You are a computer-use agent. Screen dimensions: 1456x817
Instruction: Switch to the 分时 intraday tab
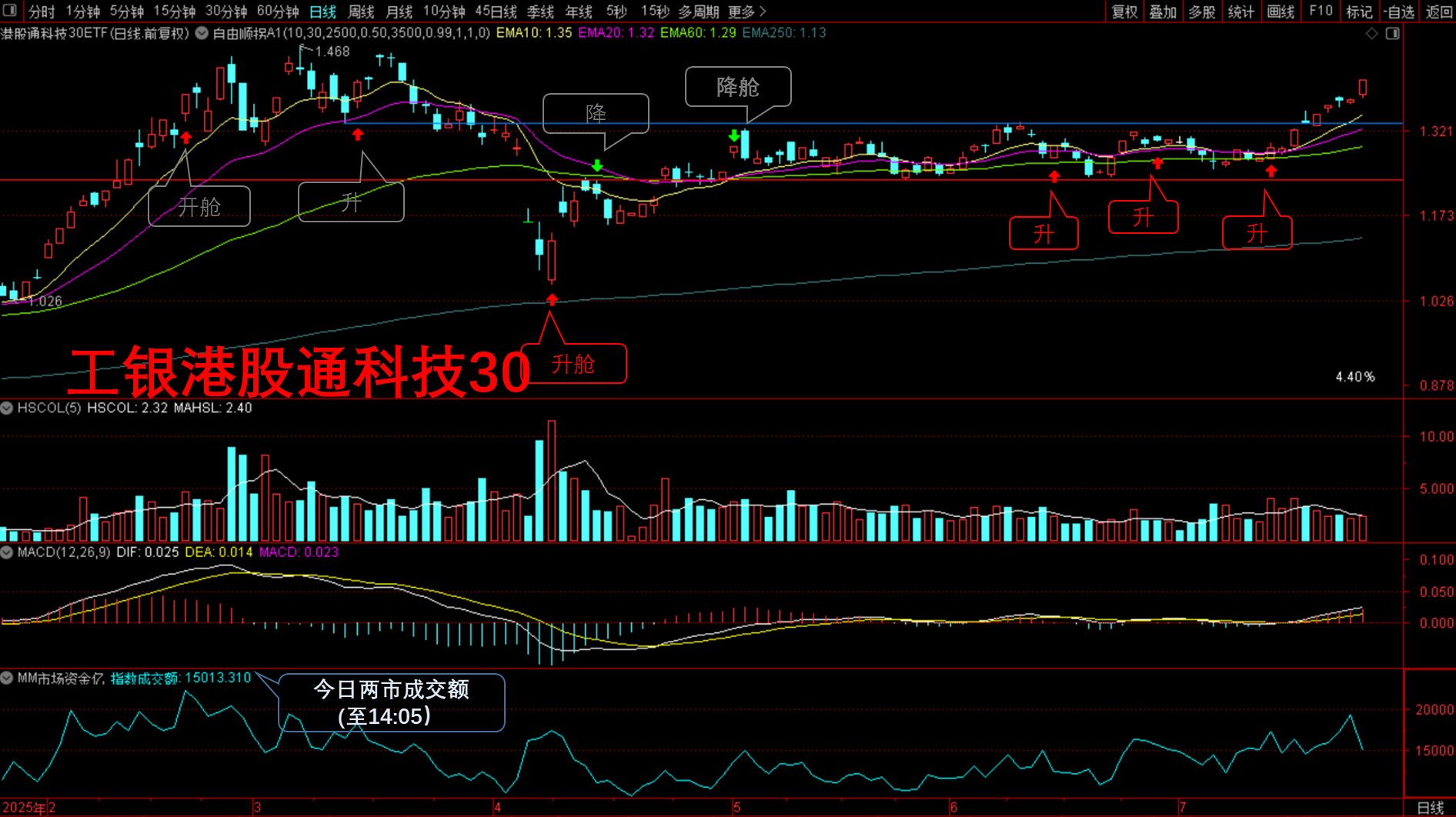42,12
